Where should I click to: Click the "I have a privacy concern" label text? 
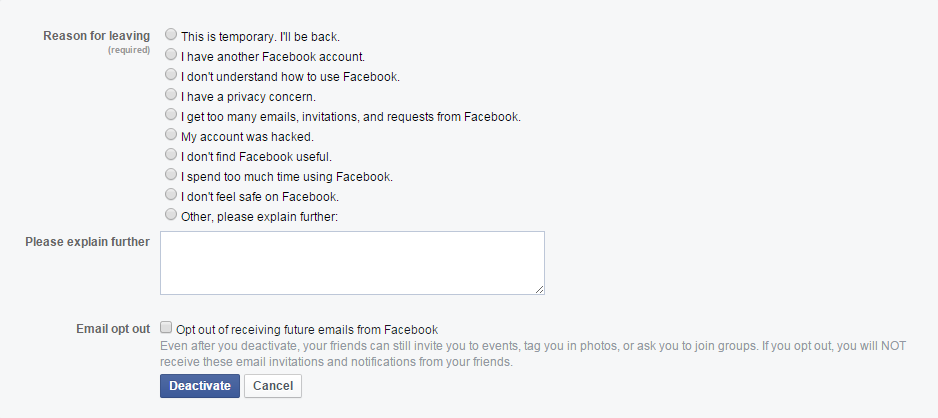tap(248, 96)
